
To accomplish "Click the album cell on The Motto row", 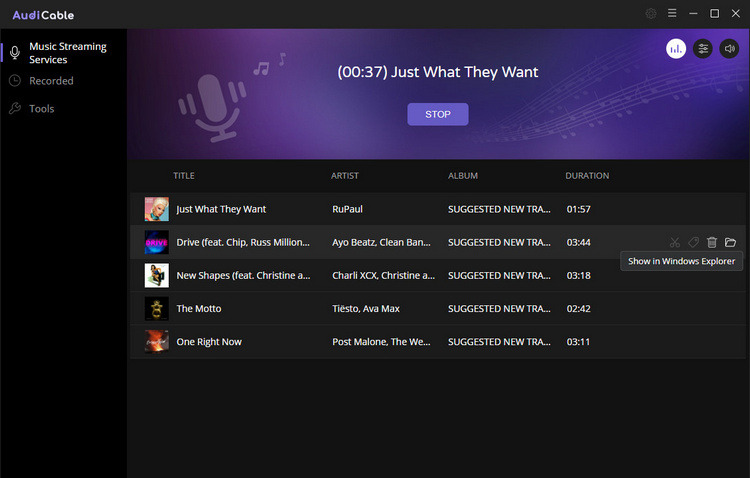I will click(x=499, y=309).
